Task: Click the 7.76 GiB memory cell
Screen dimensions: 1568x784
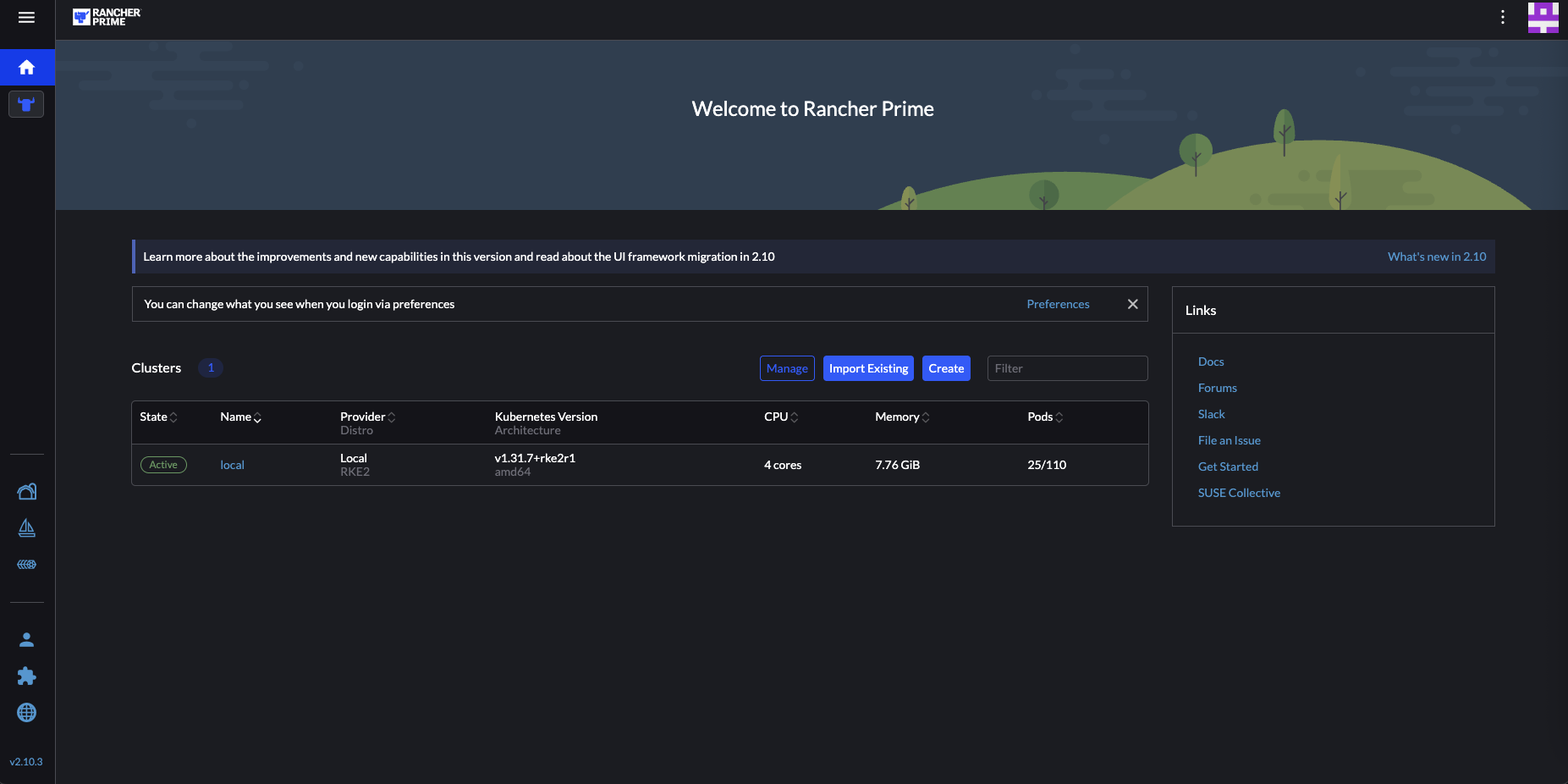Action: point(897,465)
